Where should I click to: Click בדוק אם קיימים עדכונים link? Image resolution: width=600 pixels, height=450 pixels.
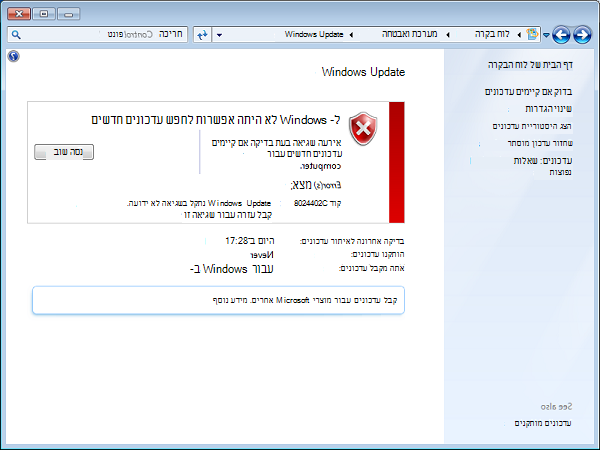(528, 92)
